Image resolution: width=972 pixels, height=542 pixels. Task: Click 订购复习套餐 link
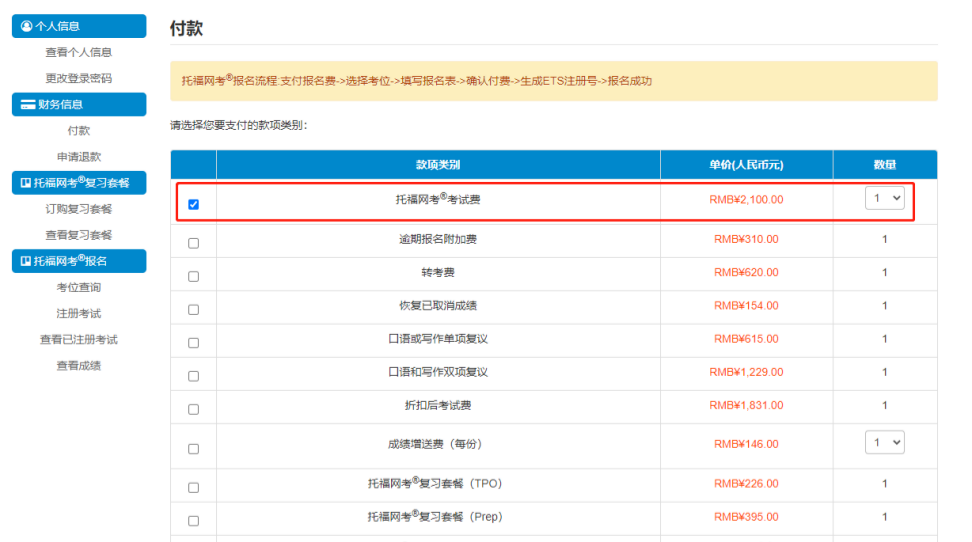(x=78, y=209)
